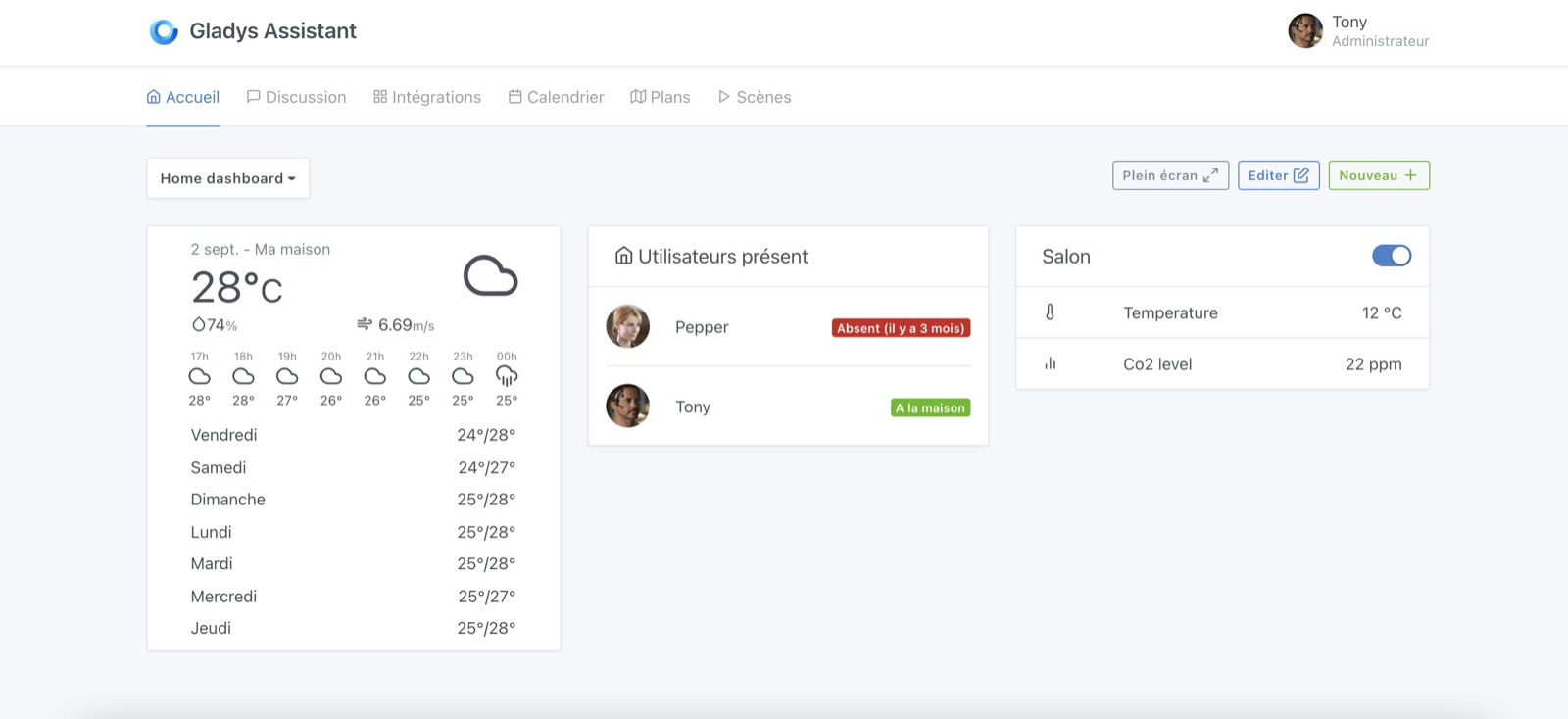Viewport: 1568px width, 719px height.
Task: Open the Tony Administrateur user menu
Action: point(1358,31)
